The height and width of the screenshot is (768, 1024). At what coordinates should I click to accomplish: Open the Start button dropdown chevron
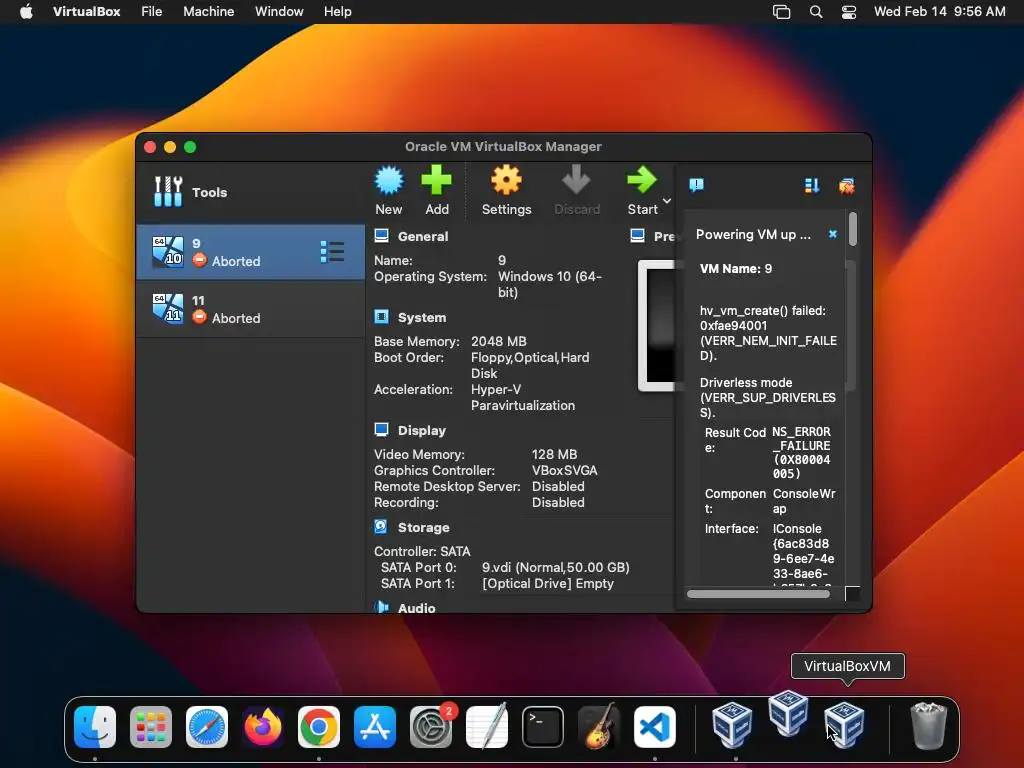pos(667,201)
